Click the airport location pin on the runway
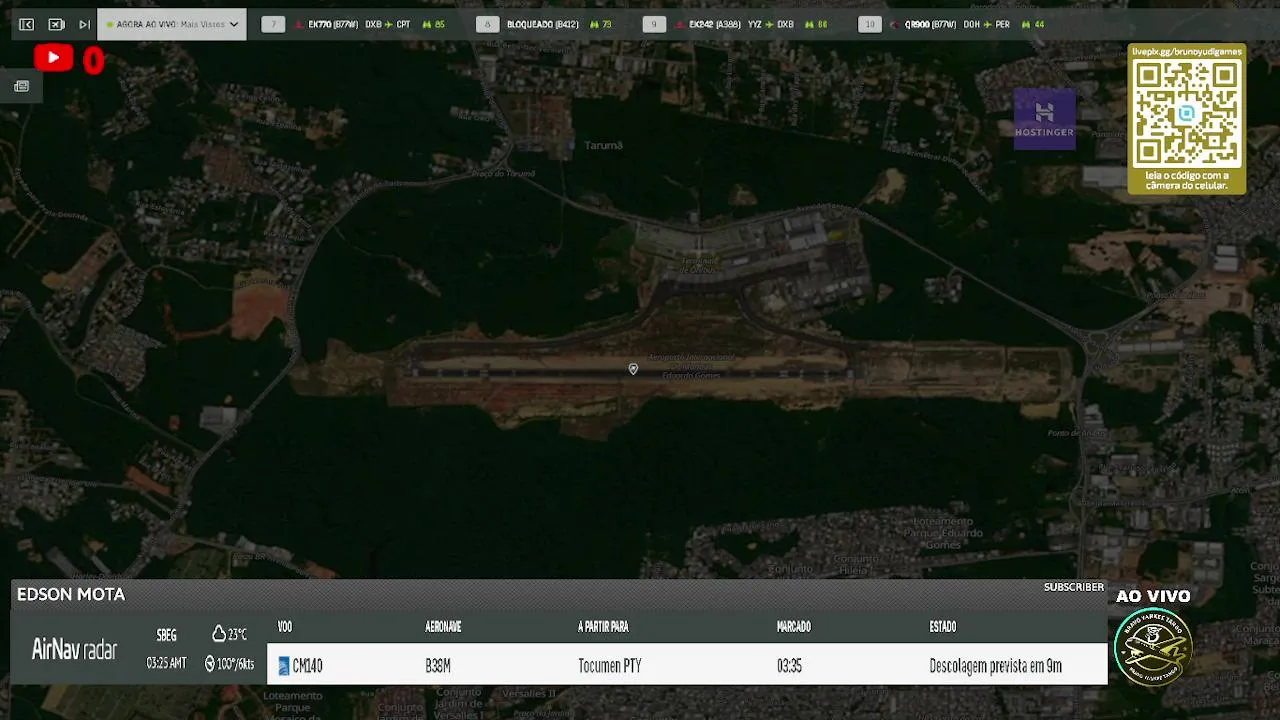1280x720 pixels. point(633,369)
